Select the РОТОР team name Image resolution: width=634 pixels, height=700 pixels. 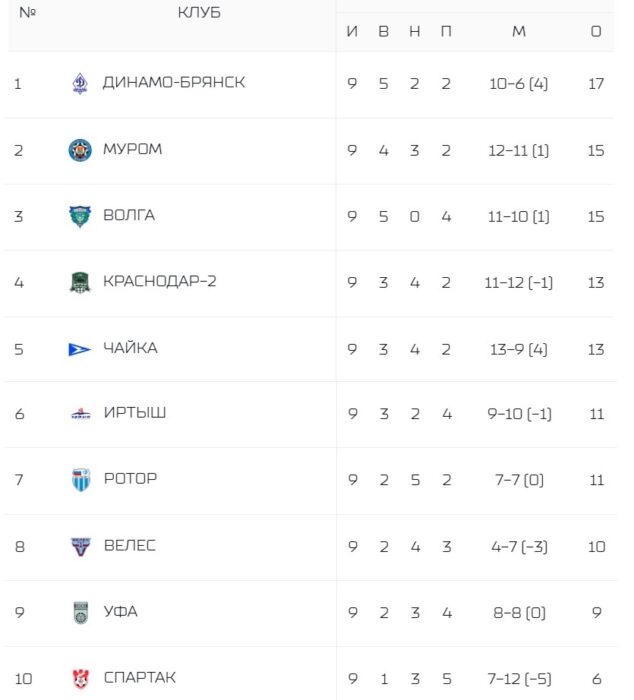[x=130, y=479]
